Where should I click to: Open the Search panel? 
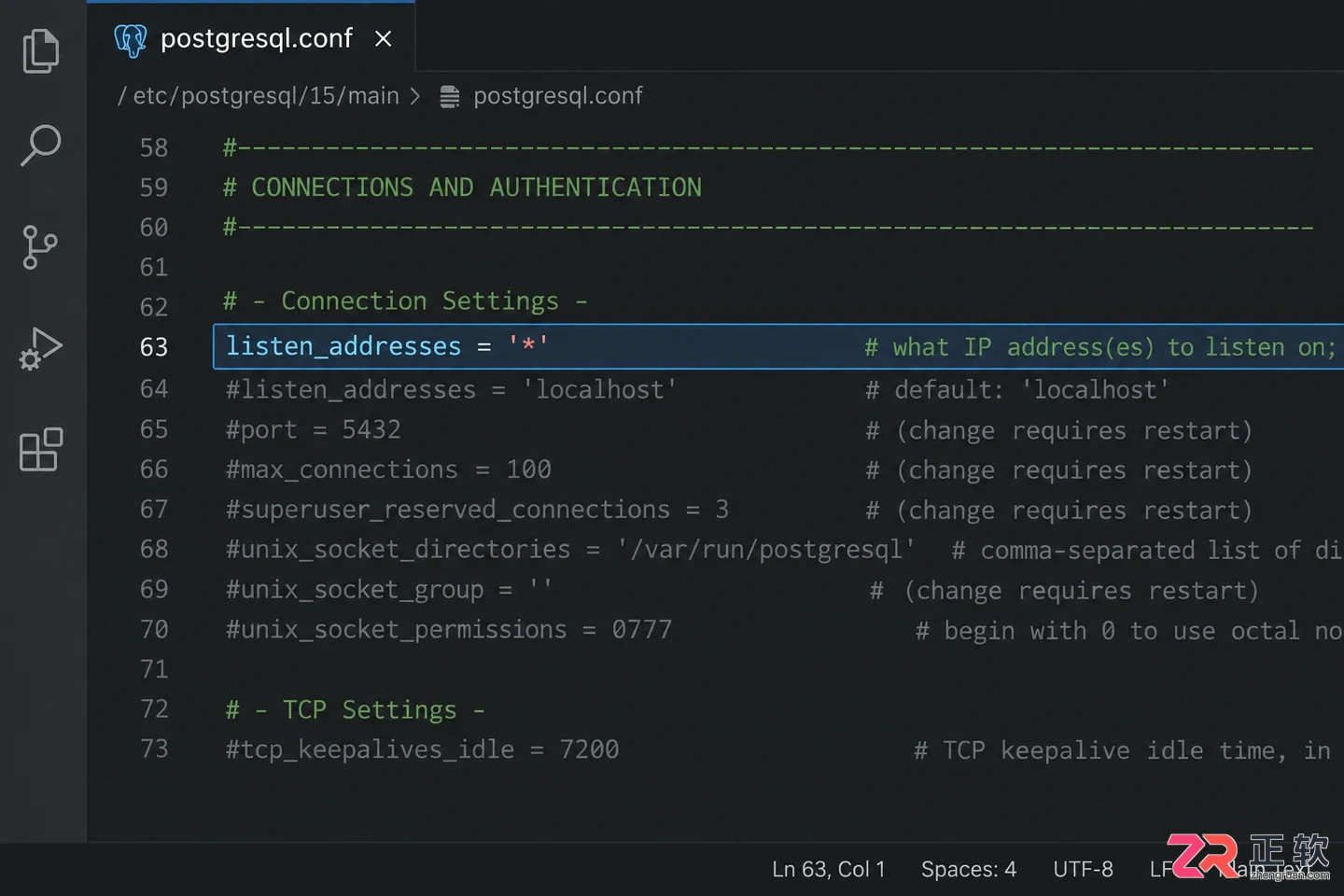pos(41,147)
